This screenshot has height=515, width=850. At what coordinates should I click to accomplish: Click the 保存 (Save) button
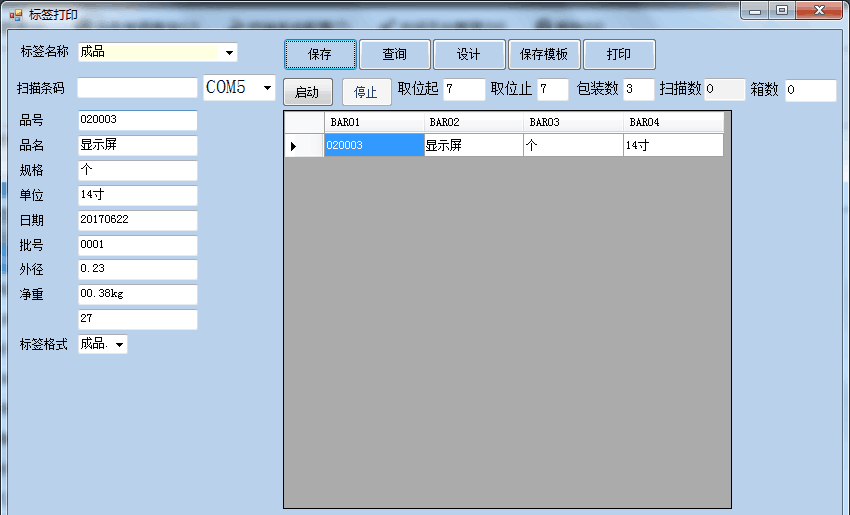pyautogui.click(x=320, y=55)
